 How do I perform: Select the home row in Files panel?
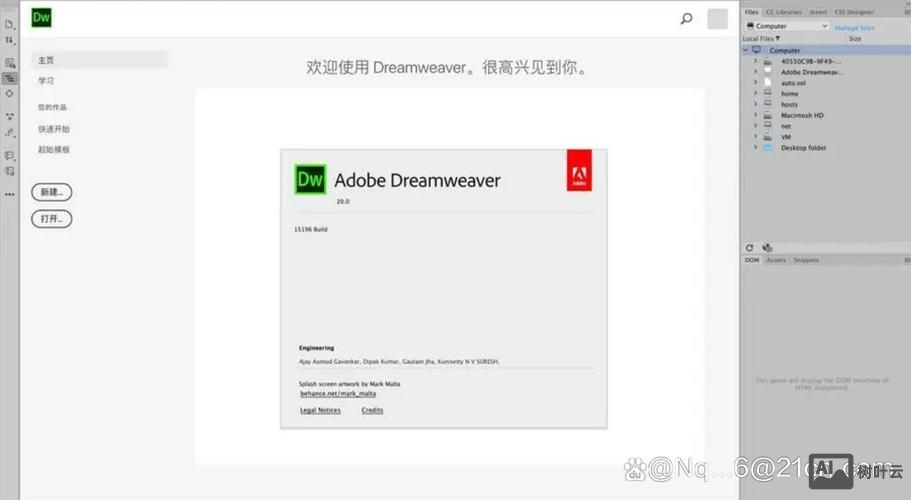coord(826,93)
